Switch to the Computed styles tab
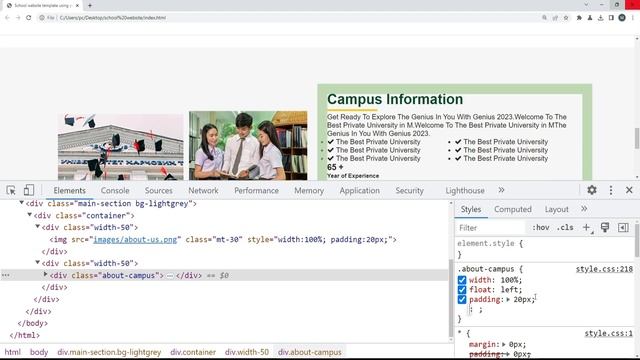This screenshot has height=360, width=640. (x=513, y=209)
